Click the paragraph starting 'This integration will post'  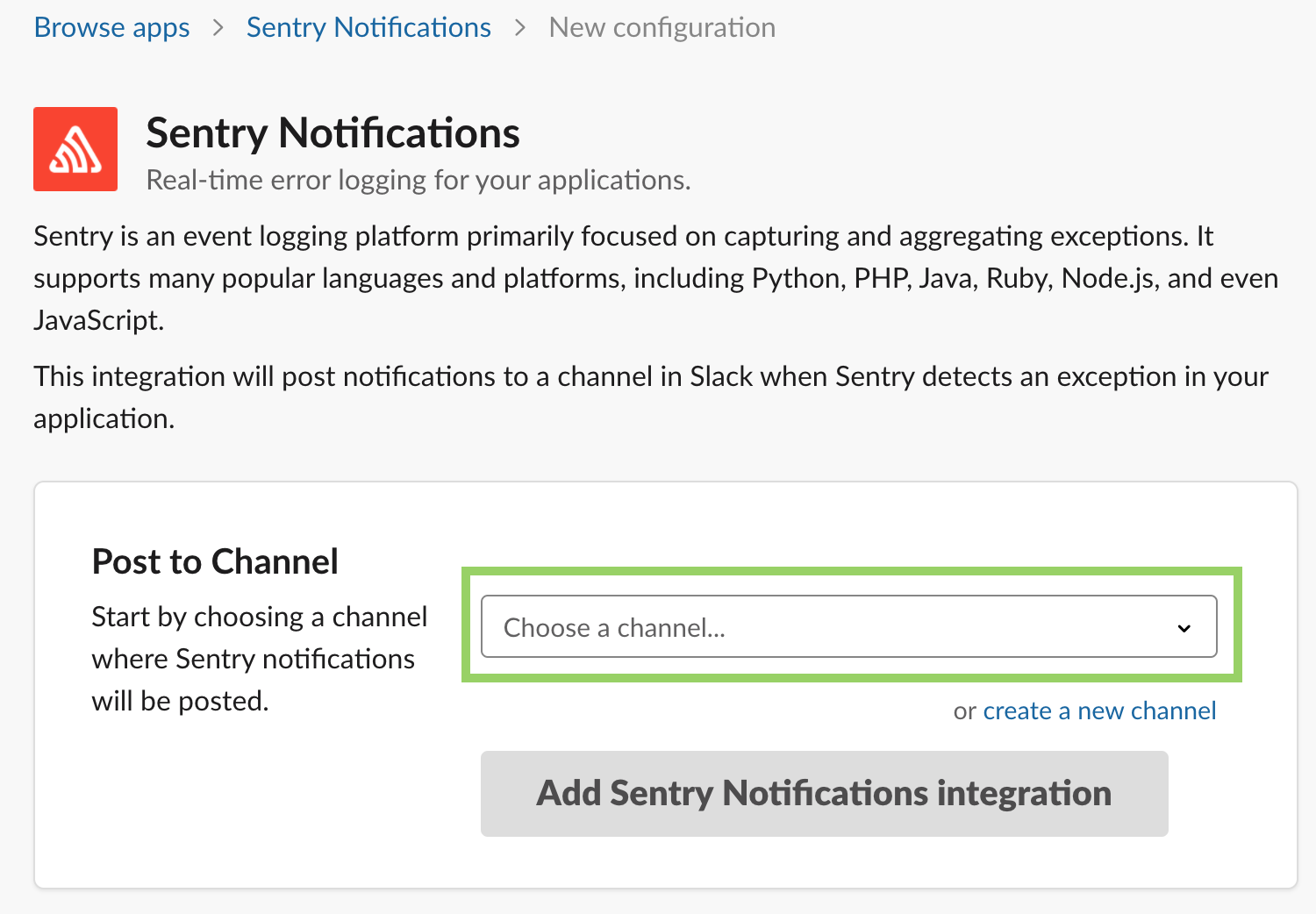pyautogui.click(x=651, y=397)
